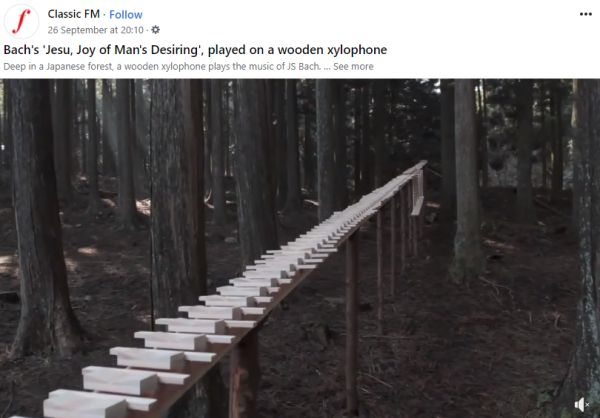Toggle video sound with the muted speaker
This screenshot has height=418, width=600.
pyautogui.click(x=582, y=405)
